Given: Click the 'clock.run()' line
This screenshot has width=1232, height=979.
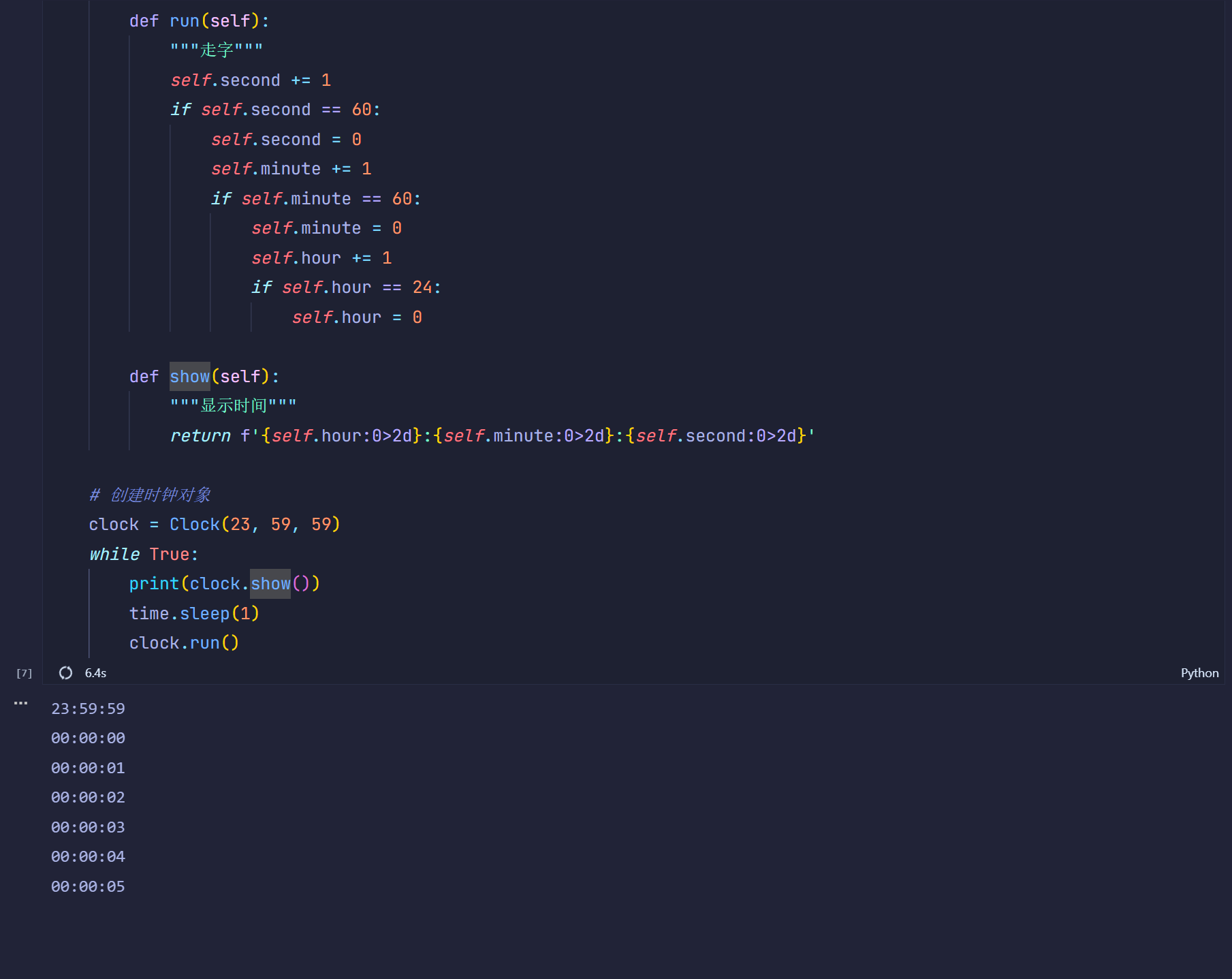Looking at the screenshot, I should (184, 642).
